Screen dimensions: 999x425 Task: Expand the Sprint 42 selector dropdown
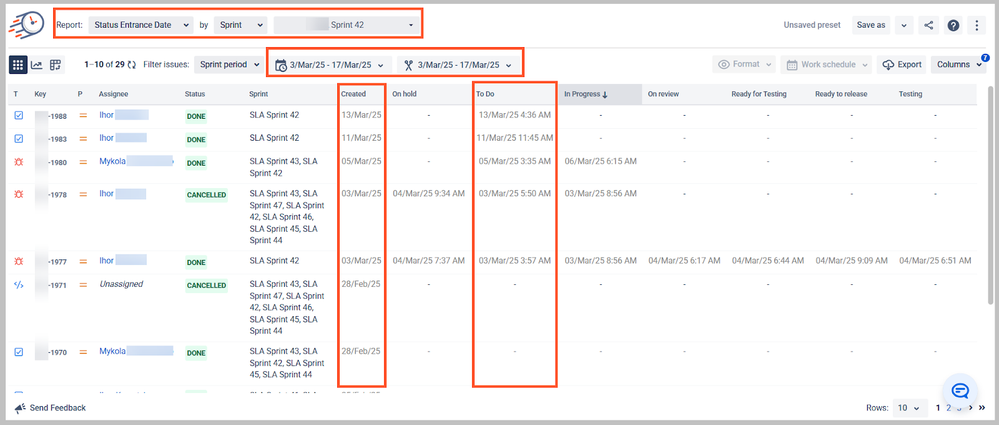[x=347, y=25]
